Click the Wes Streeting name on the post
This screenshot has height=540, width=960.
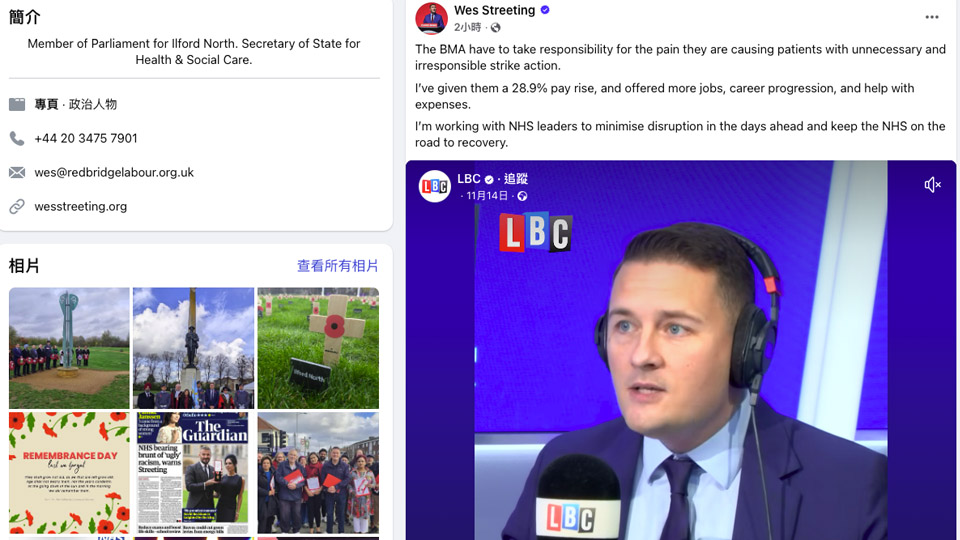[495, 10]
